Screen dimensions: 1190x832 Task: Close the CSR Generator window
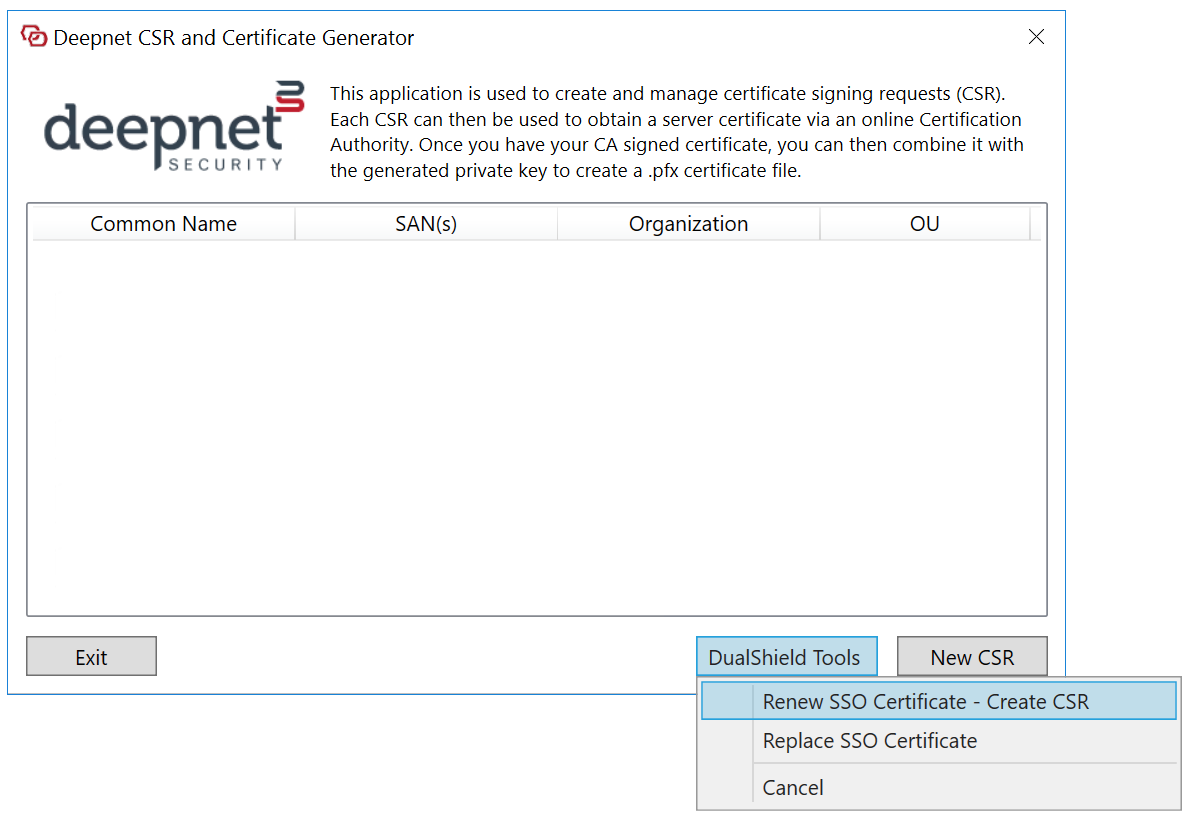click(1036, 37)
